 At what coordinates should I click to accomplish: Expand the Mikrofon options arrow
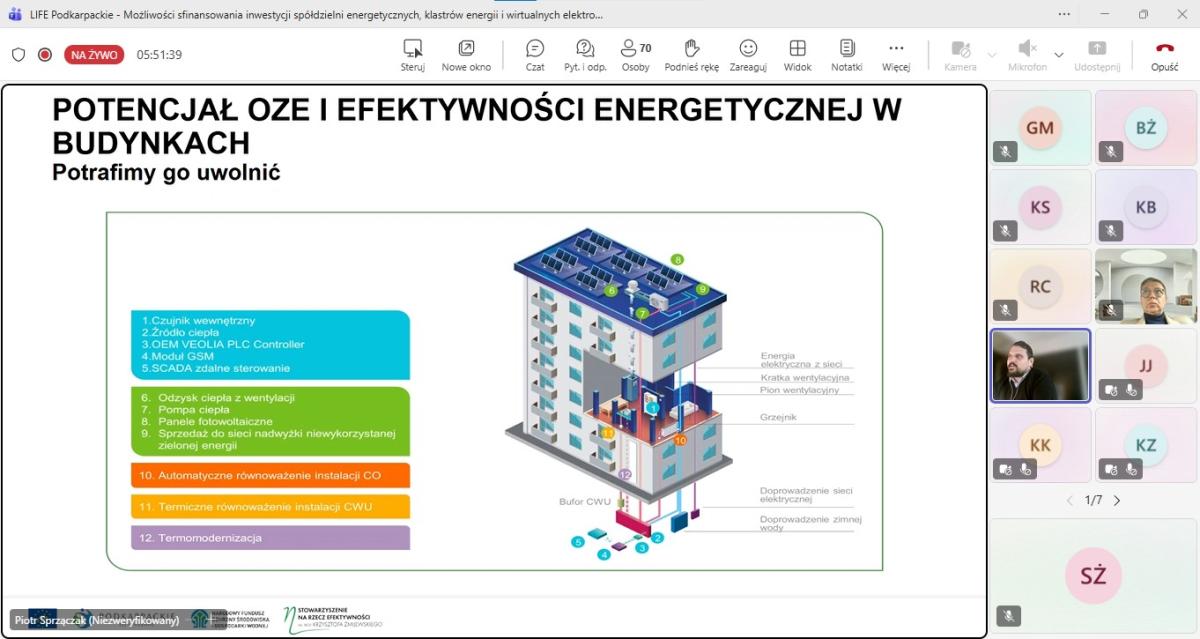(x=1059, y=55)
